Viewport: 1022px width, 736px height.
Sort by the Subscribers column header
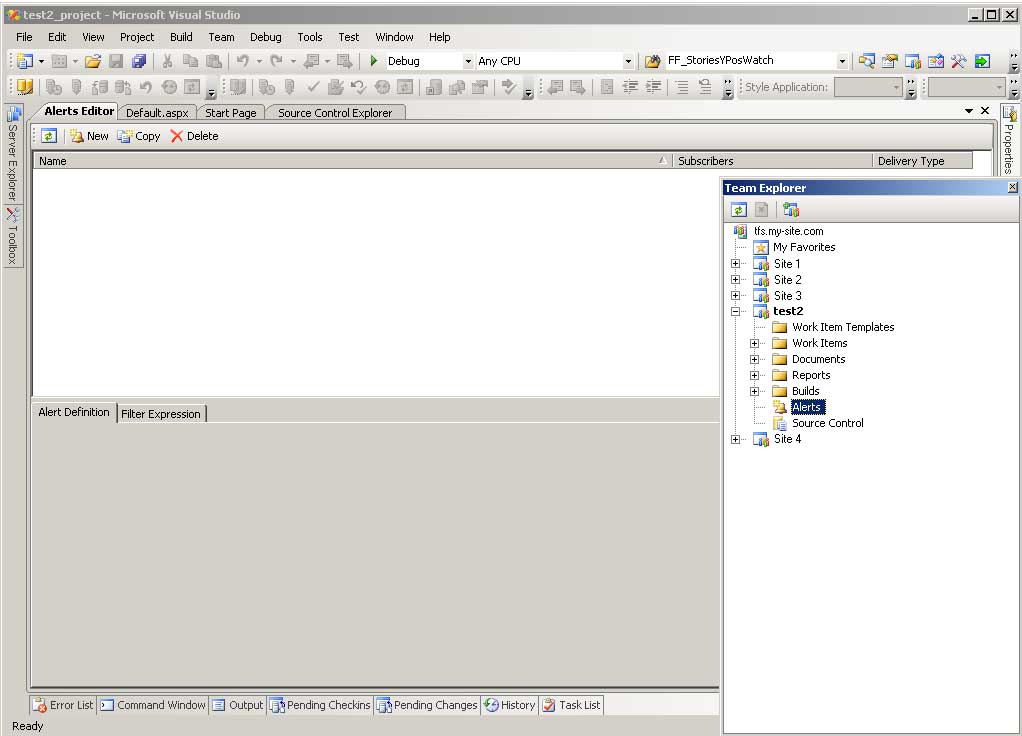(772, 161)
